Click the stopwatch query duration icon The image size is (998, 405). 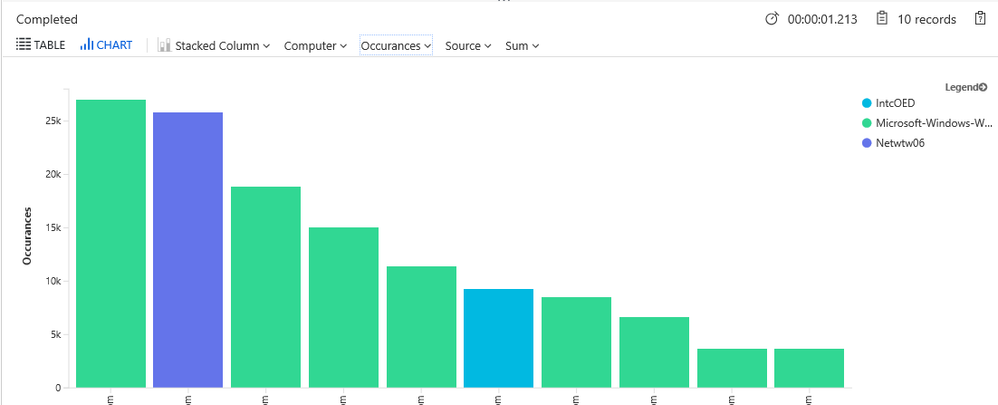coord(771,19)
